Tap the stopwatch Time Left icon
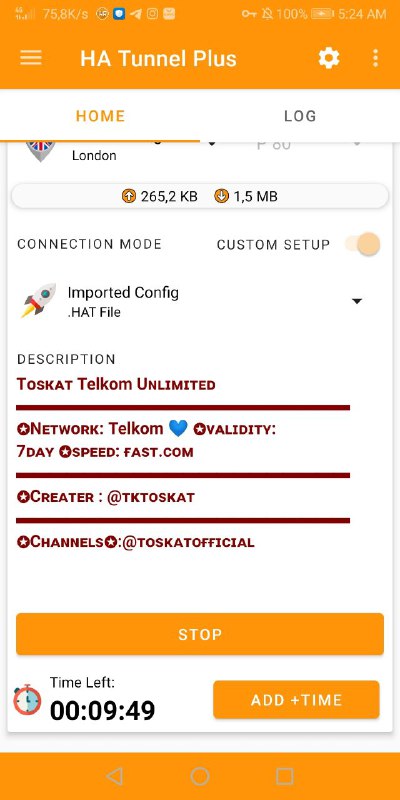400x800 pixels. coord(27,699)
